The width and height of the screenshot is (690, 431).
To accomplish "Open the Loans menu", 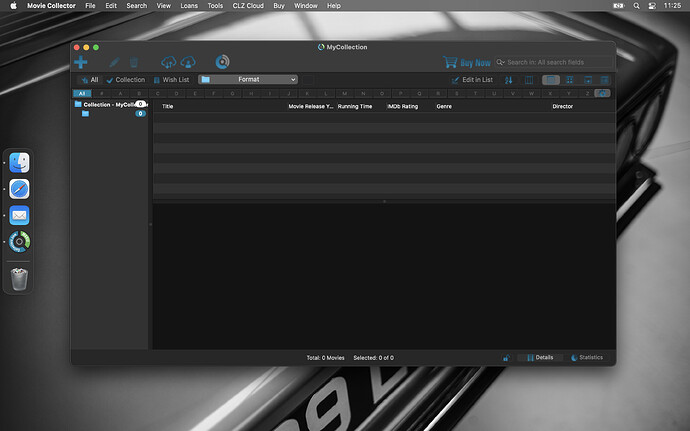I will click(x=188, y=6).
